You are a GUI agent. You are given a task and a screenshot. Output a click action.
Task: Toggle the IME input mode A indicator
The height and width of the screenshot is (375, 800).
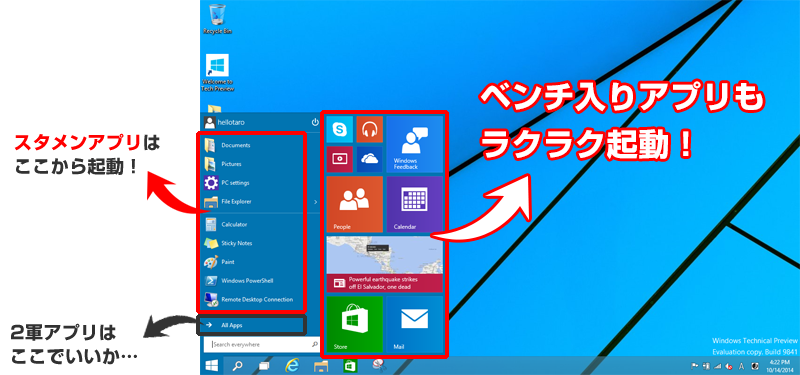point(741,366)
